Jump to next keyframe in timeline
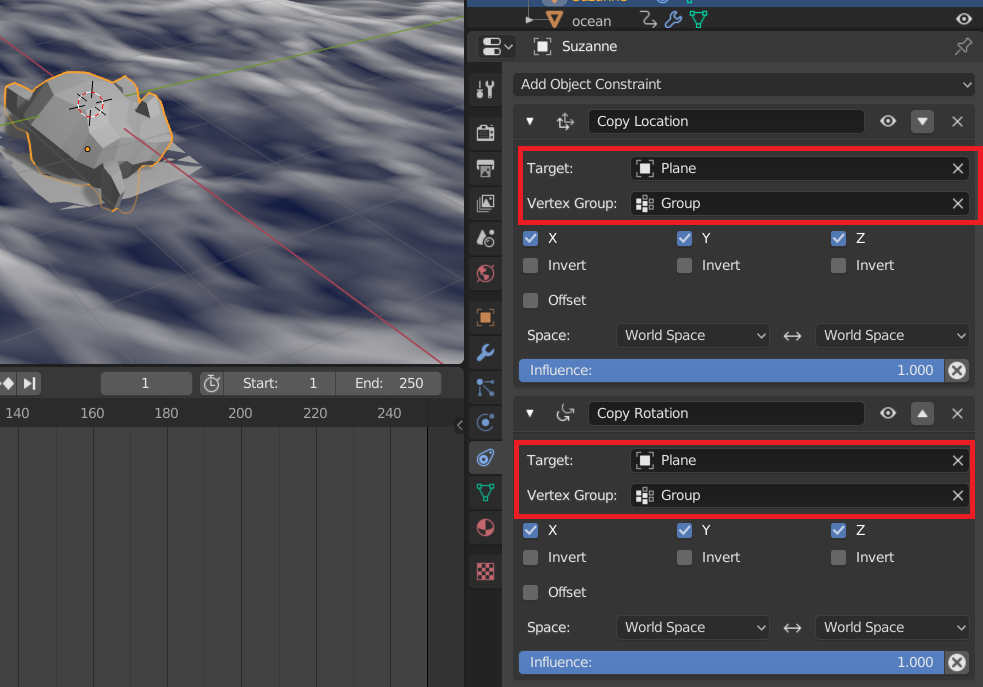Viewport: 983px width, 687px height. [x=8, y=383]
